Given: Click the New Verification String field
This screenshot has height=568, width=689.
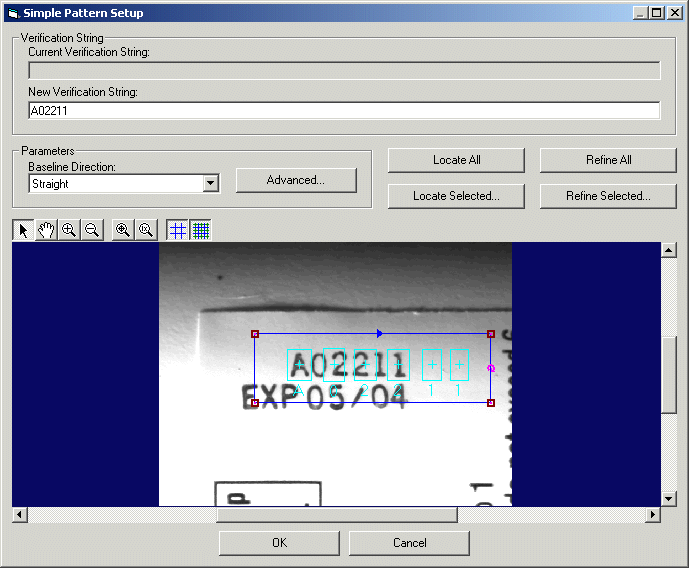Looking at the screenshot, I should (344, 111).
